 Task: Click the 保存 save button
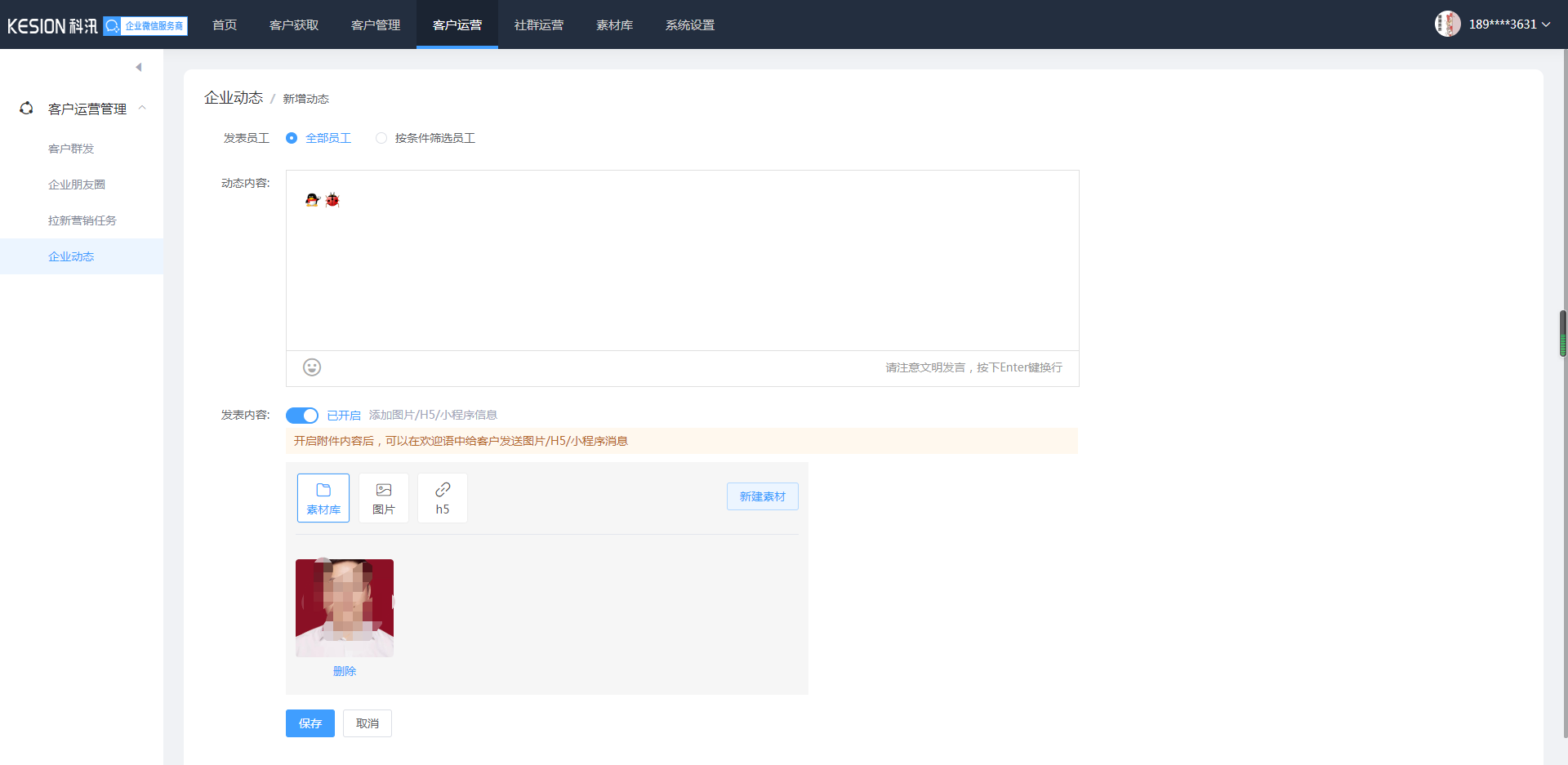(310, 723)
